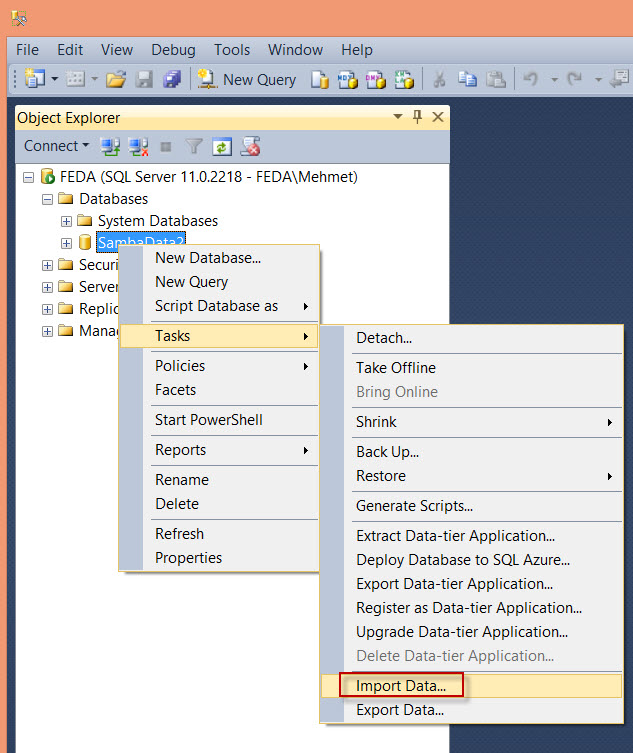Open the Policies submenu
This screenshot has height=753, width=633.
[219, 366]
